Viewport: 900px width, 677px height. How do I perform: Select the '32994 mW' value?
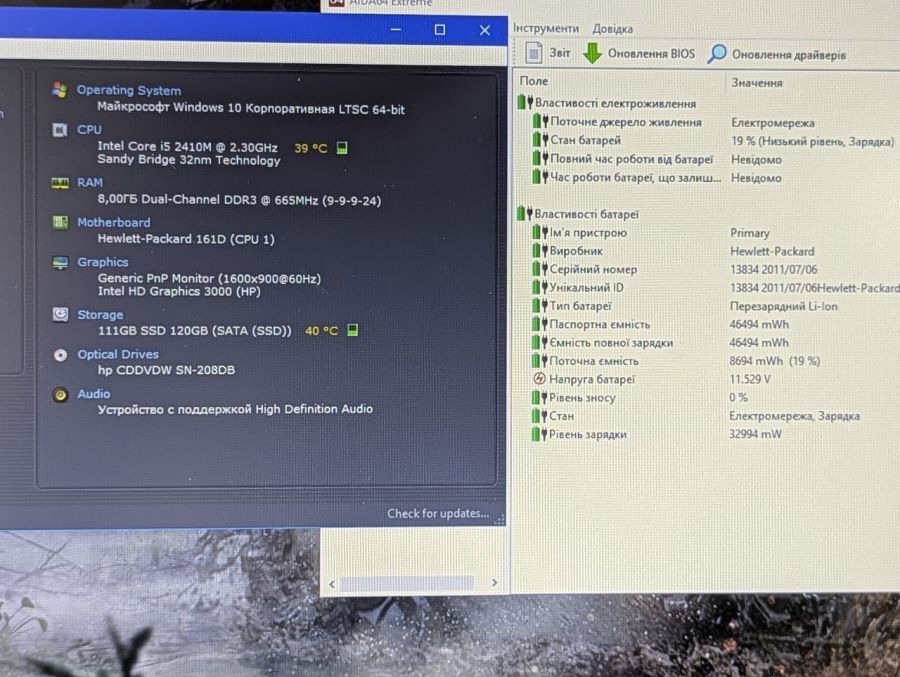(x=755, y=434)
